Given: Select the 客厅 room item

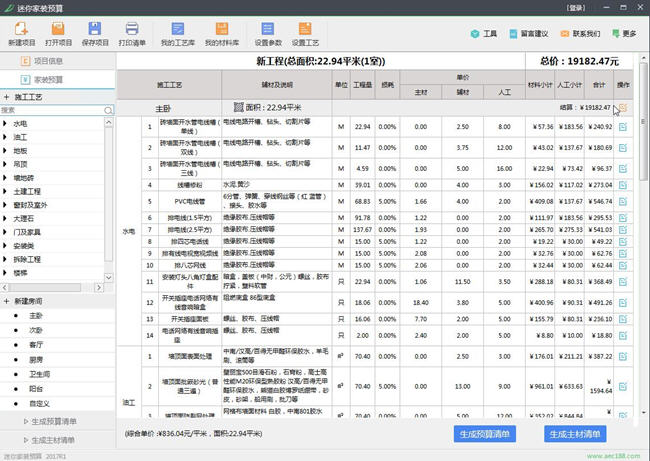Looking at the screenshot, I should (x=36, y=342).
